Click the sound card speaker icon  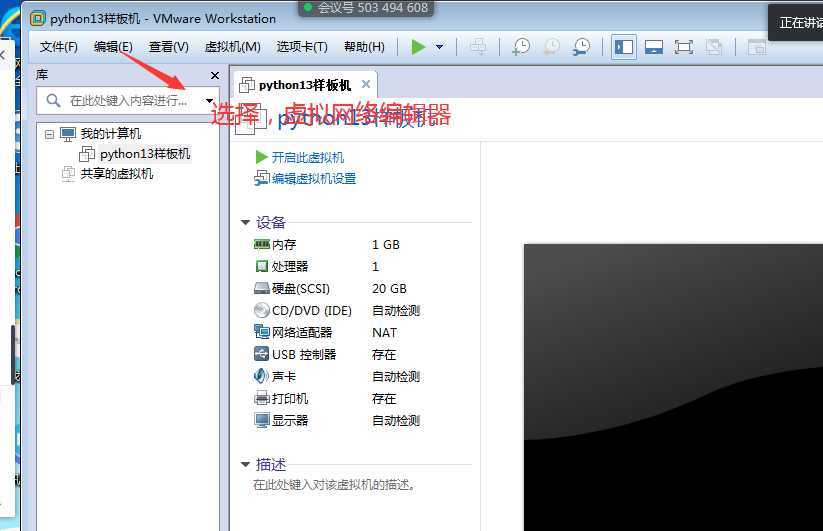click(261, 376)
